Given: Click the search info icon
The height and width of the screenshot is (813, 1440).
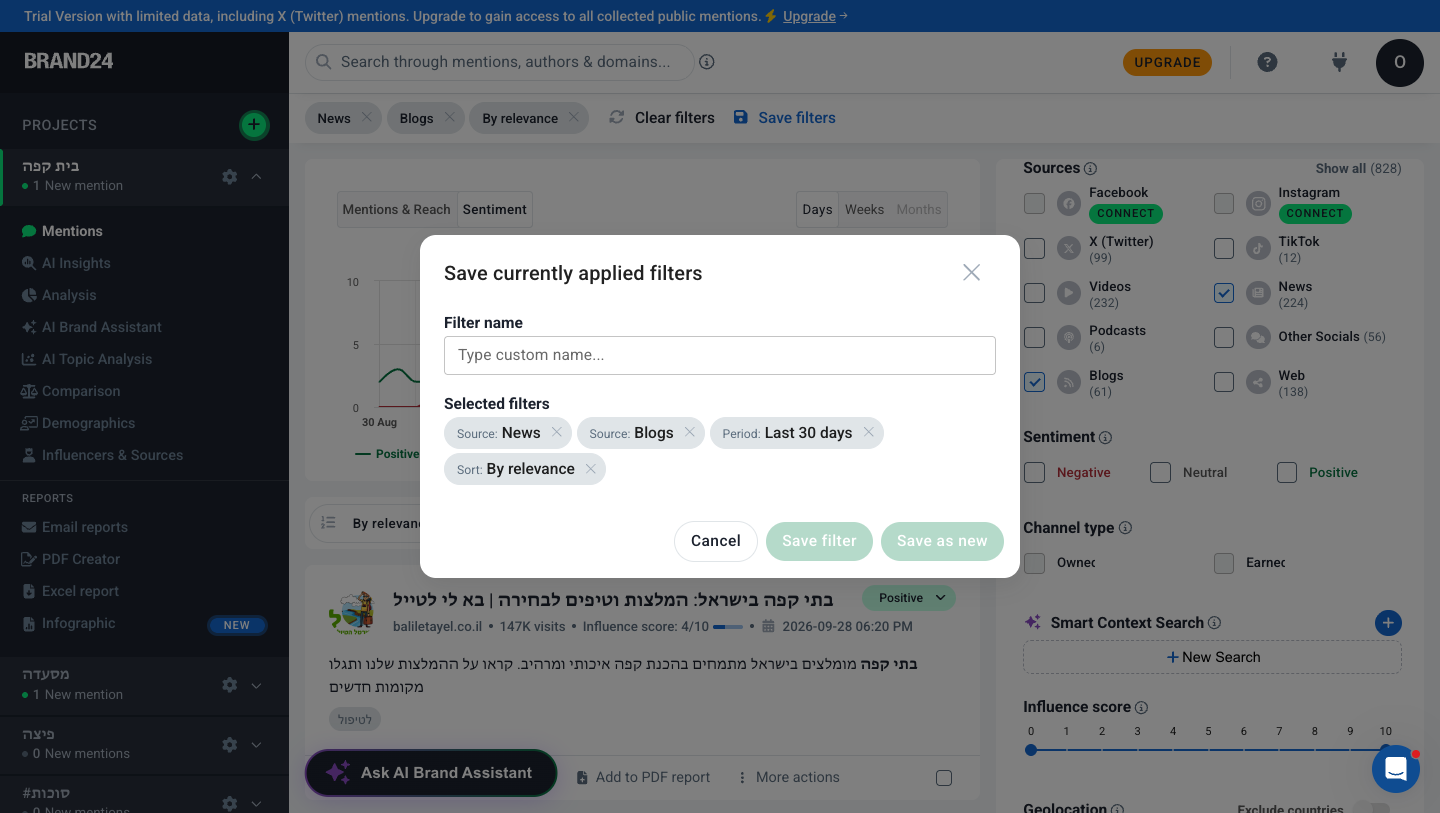Looking at the screenshot, I should (x=707, y=62).
